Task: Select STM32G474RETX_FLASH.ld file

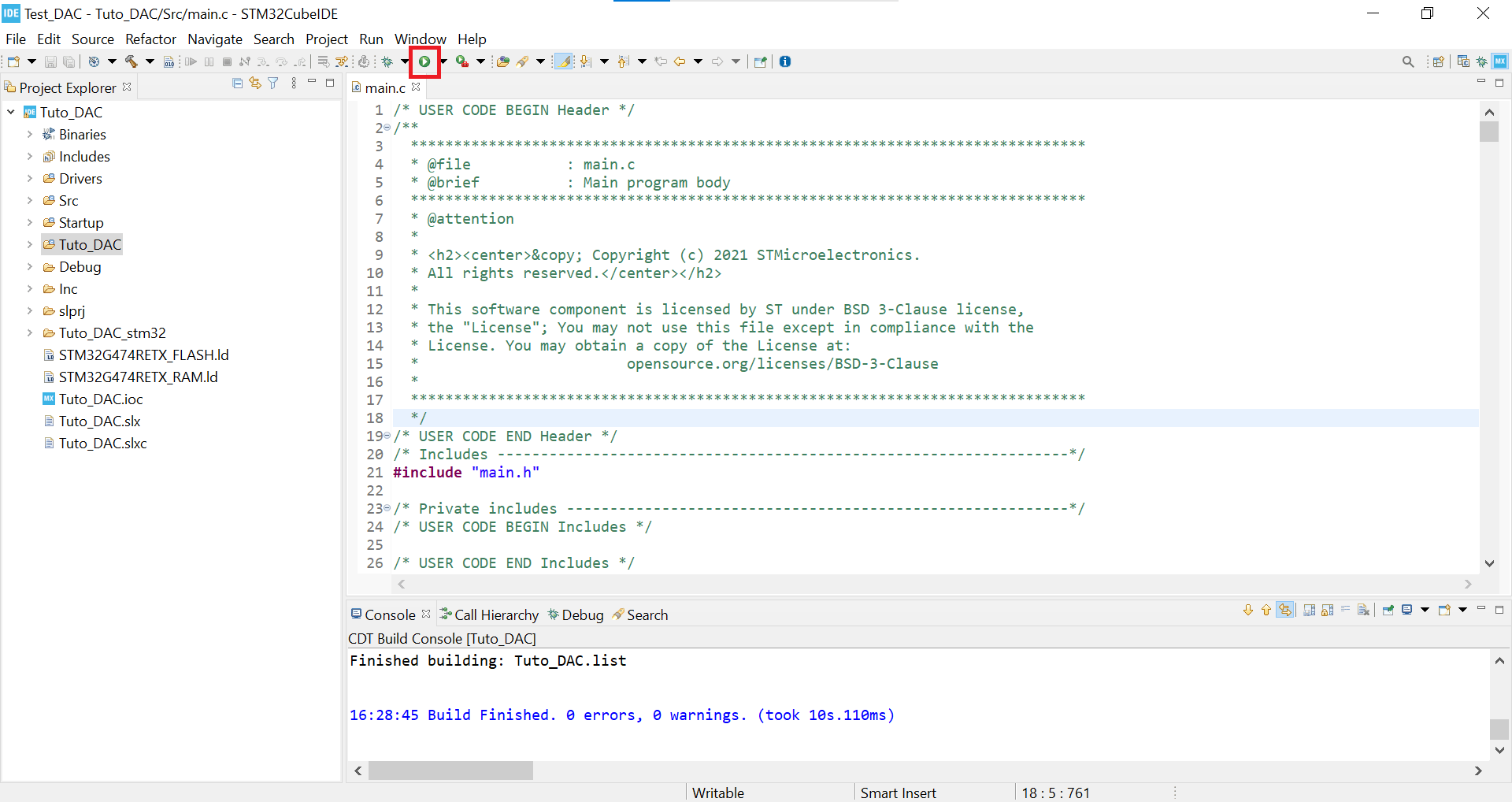Action: click(135, 355)
